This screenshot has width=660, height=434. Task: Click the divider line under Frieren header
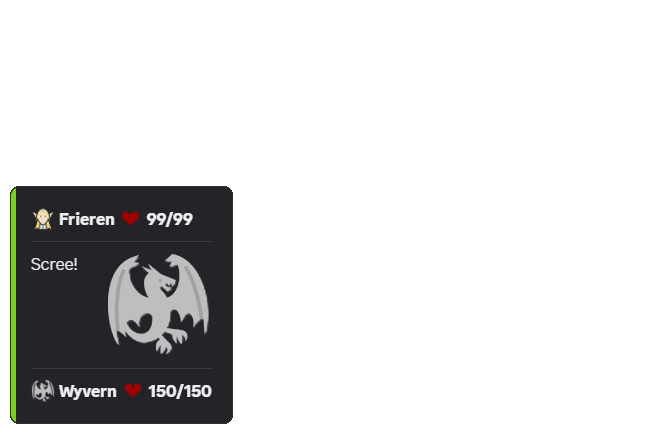[x=121, y=242]
